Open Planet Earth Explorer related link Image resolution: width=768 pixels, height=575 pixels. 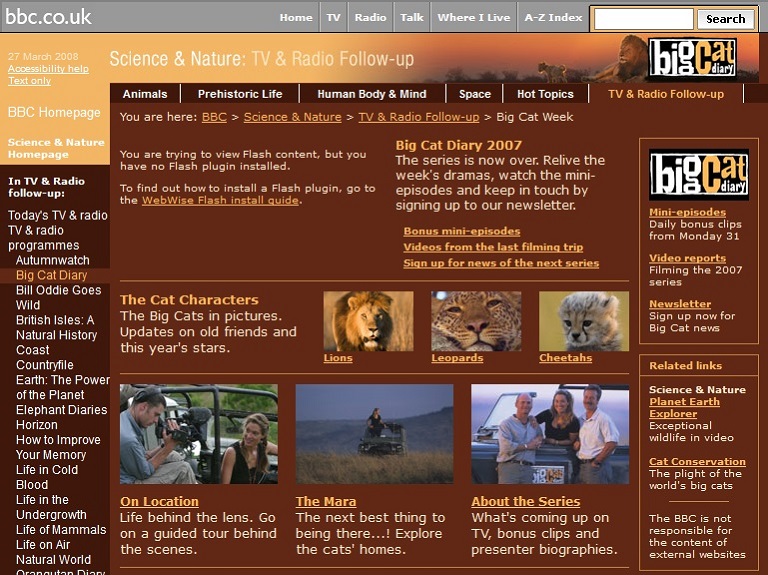684,407
